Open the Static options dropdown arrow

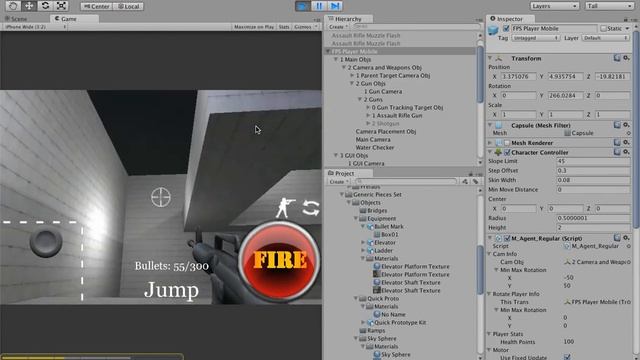coord(627,29)
